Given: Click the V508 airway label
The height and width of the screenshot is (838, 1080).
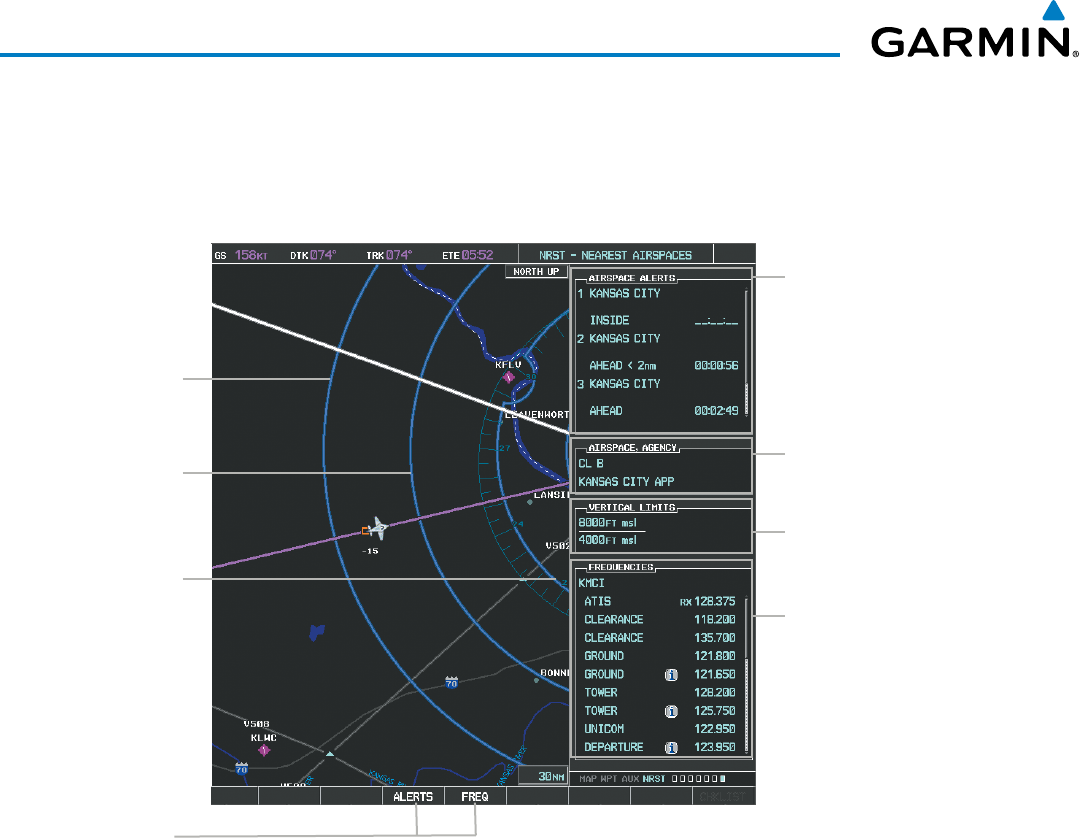Looking at the screenshot, I should click(x=256, y=724).
